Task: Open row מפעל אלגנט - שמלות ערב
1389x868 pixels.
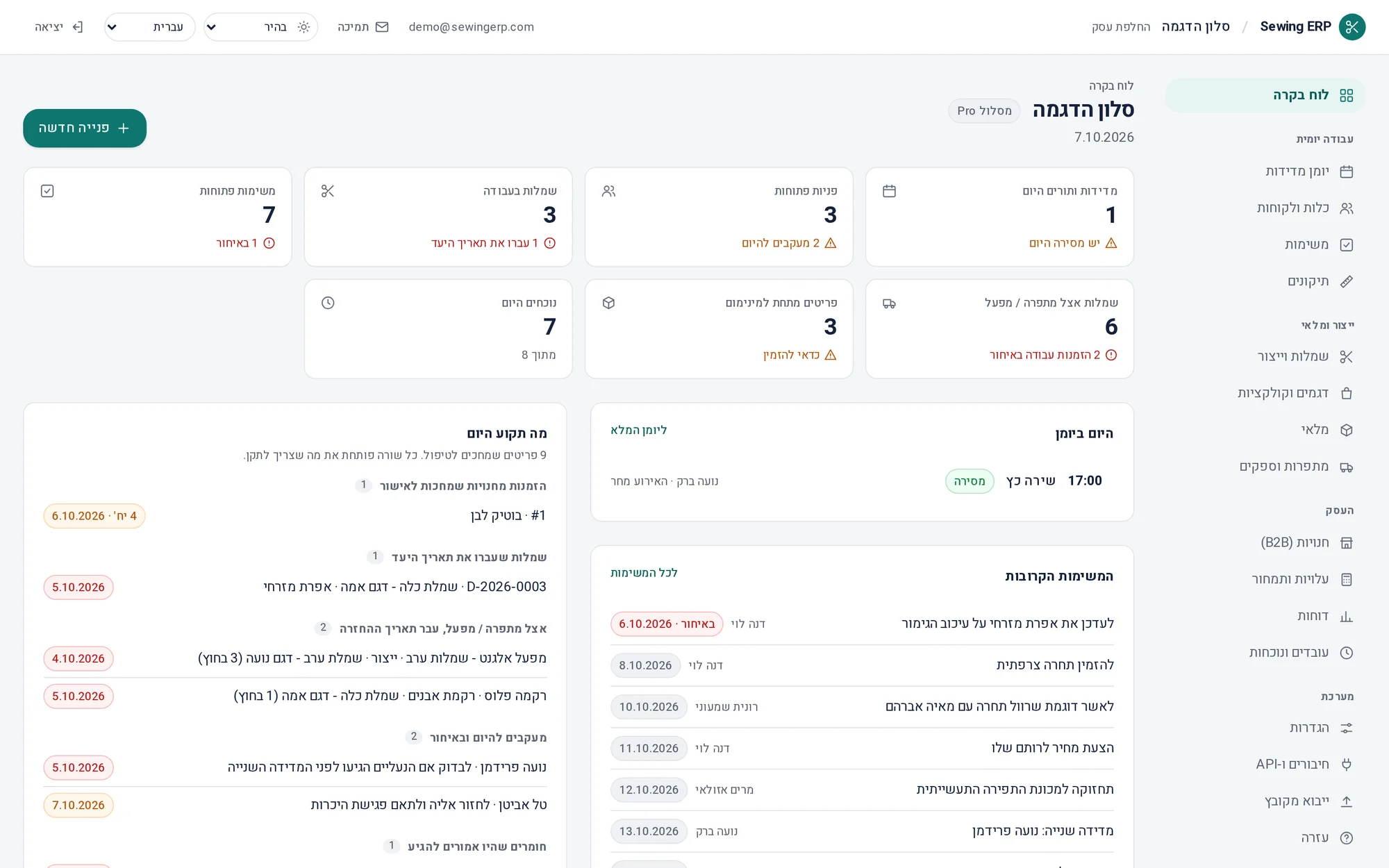Action: [x=295, y=658]
